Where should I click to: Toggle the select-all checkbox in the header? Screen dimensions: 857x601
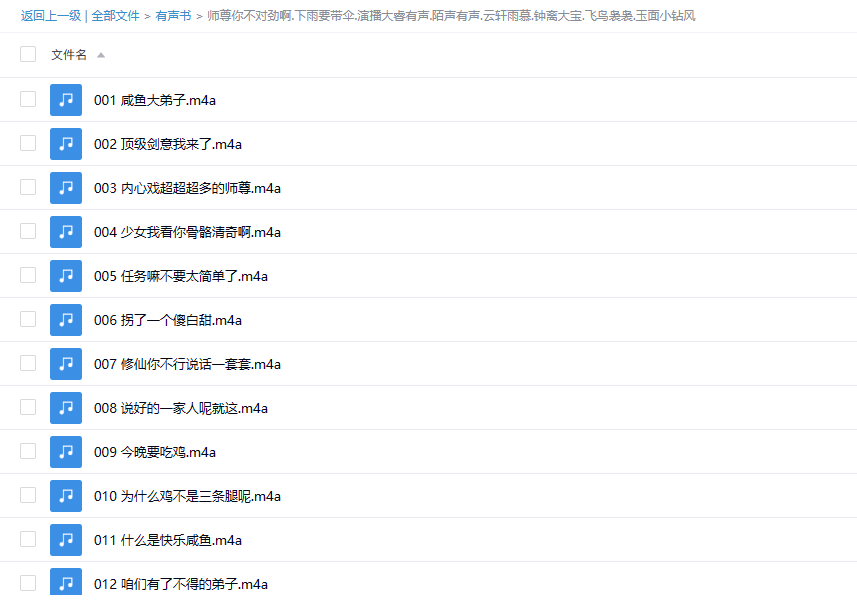pos(28,55)
